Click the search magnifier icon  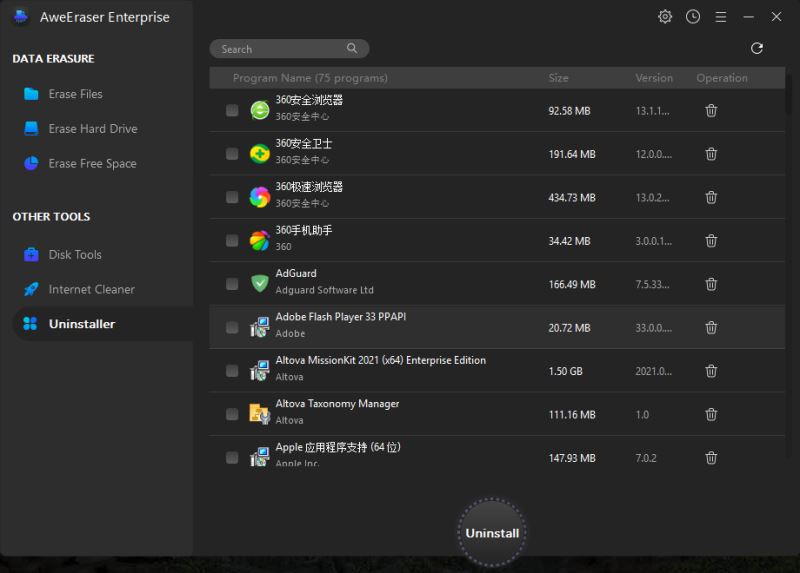point(352,48)
